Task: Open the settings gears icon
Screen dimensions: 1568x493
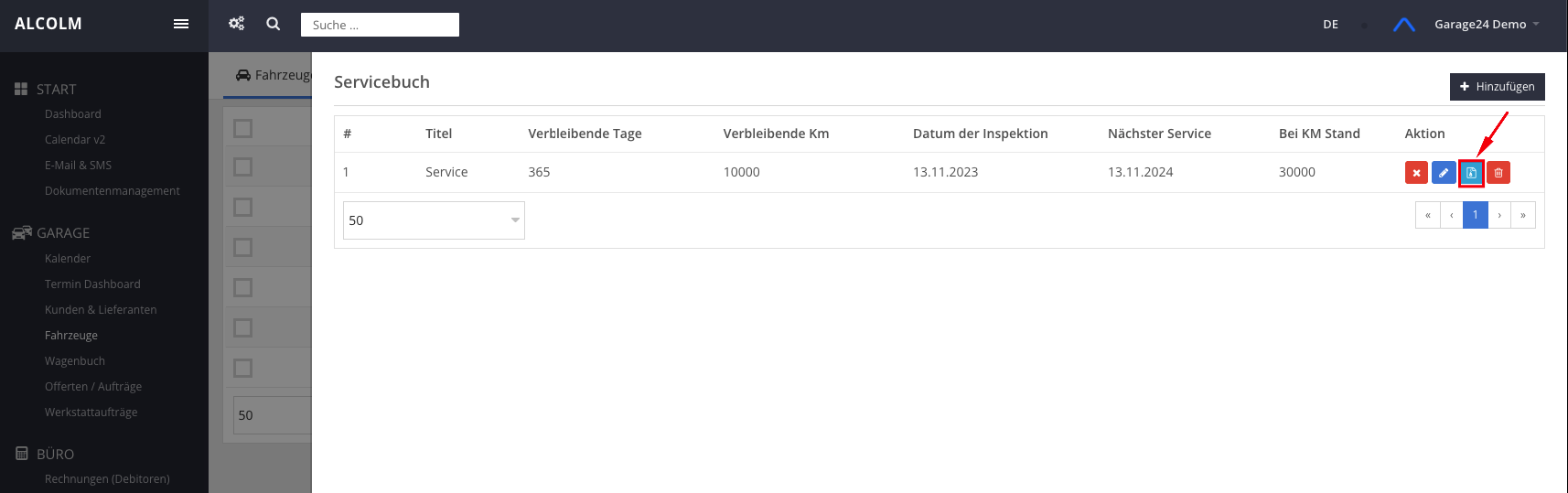Action: (237, 24)
